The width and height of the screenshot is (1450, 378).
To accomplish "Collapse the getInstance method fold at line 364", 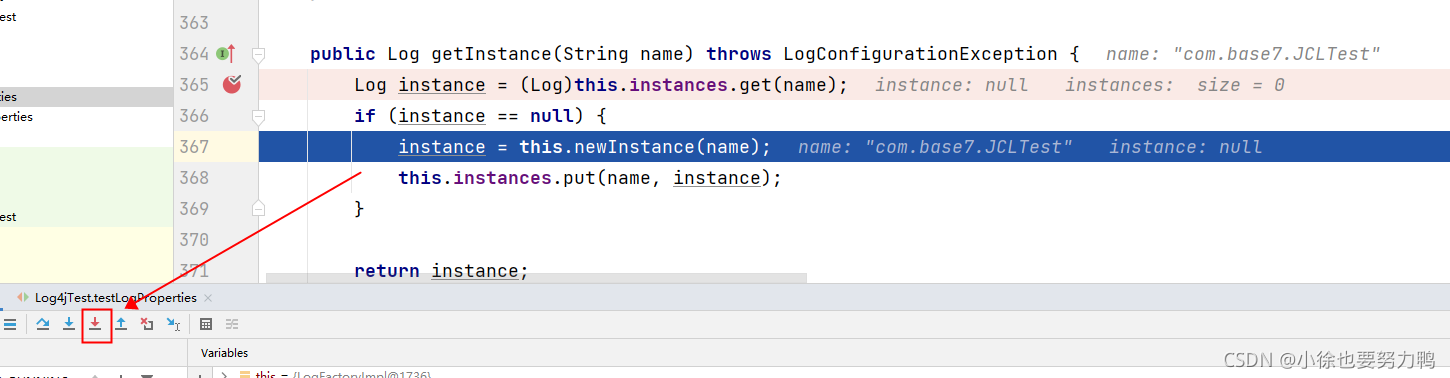I will pyautogui.click(x=258, y=54).
